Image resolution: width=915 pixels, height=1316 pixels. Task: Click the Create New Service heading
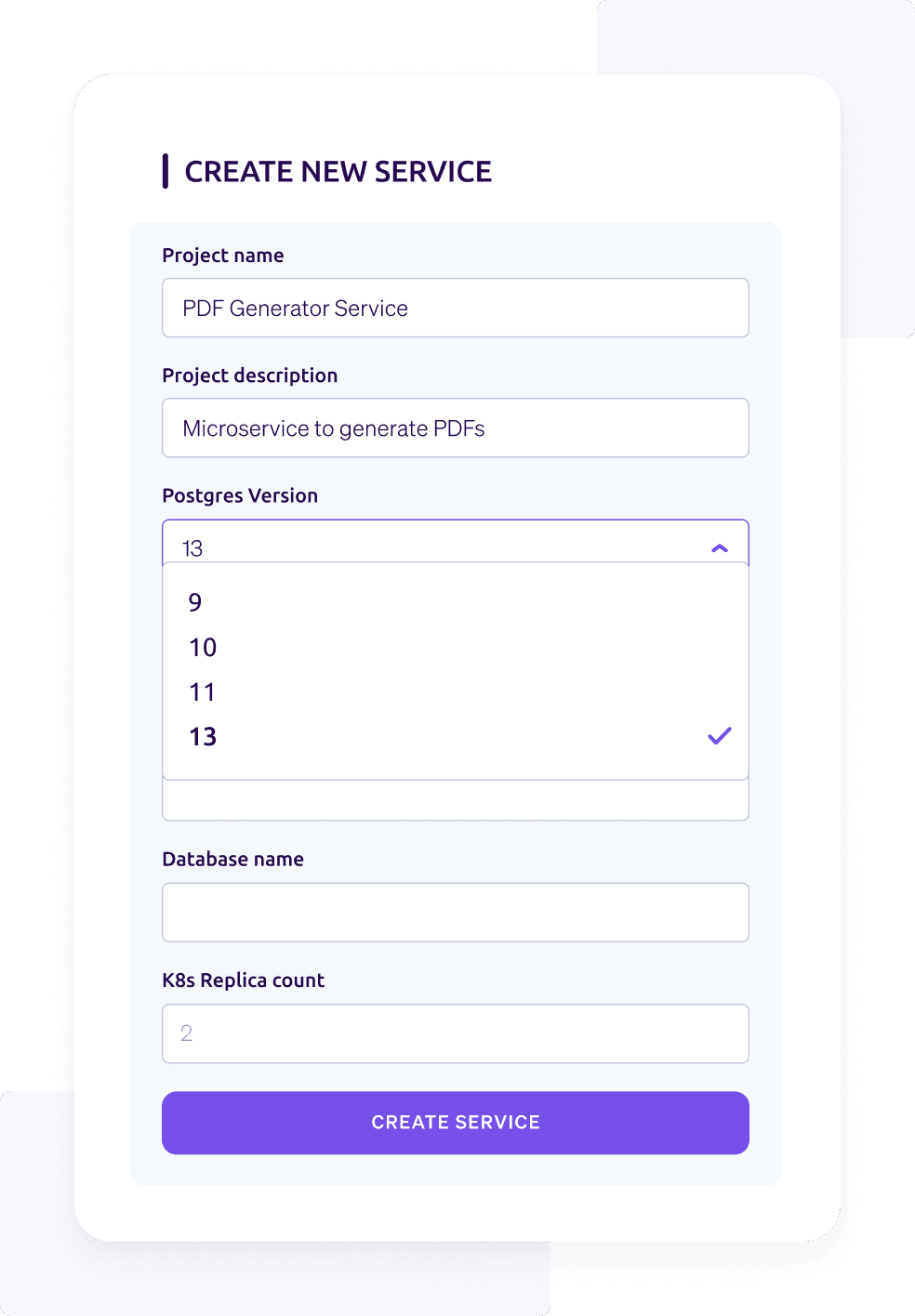[x=338, y=171]
